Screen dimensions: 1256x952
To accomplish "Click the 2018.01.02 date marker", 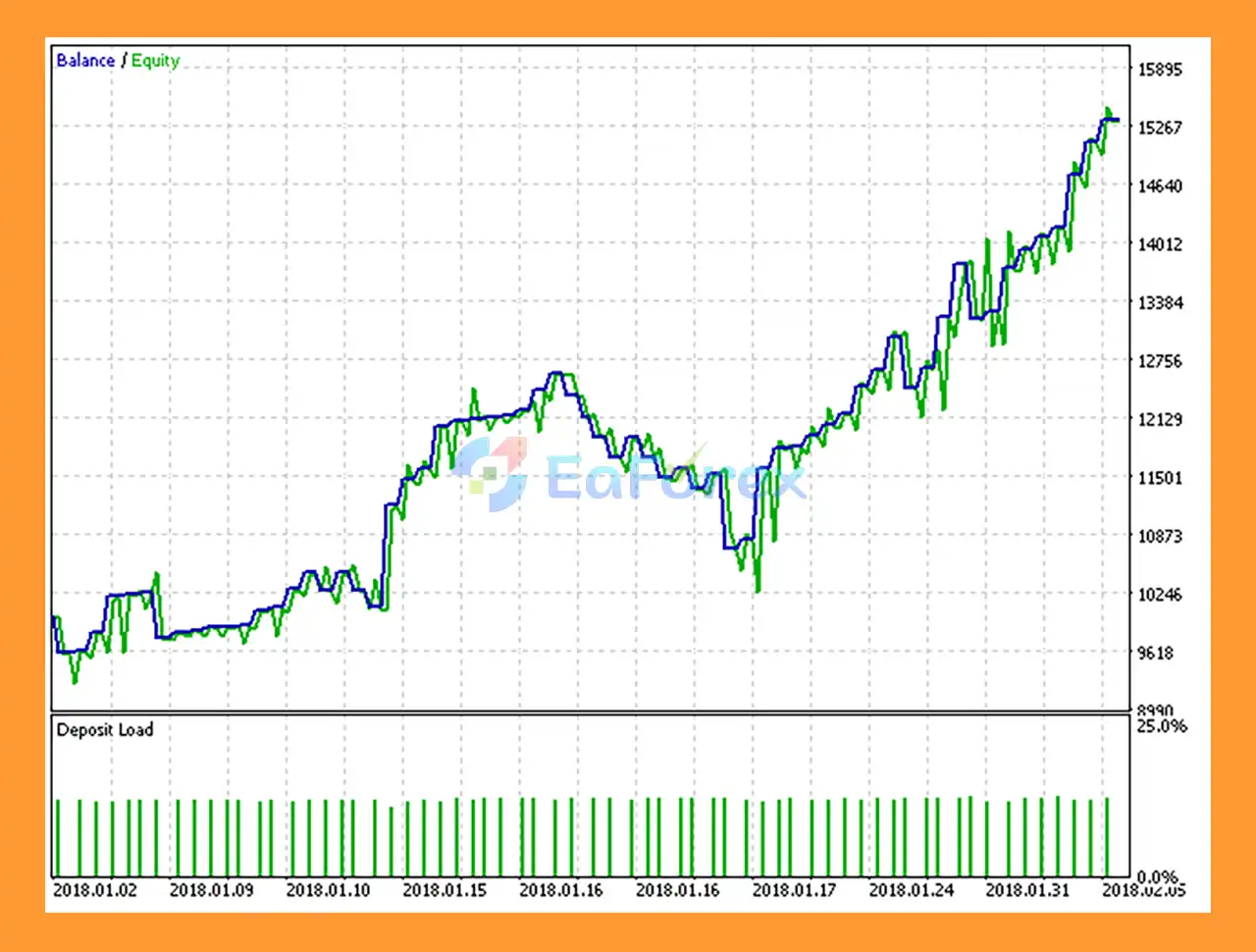I will click(x=94, y=890).
